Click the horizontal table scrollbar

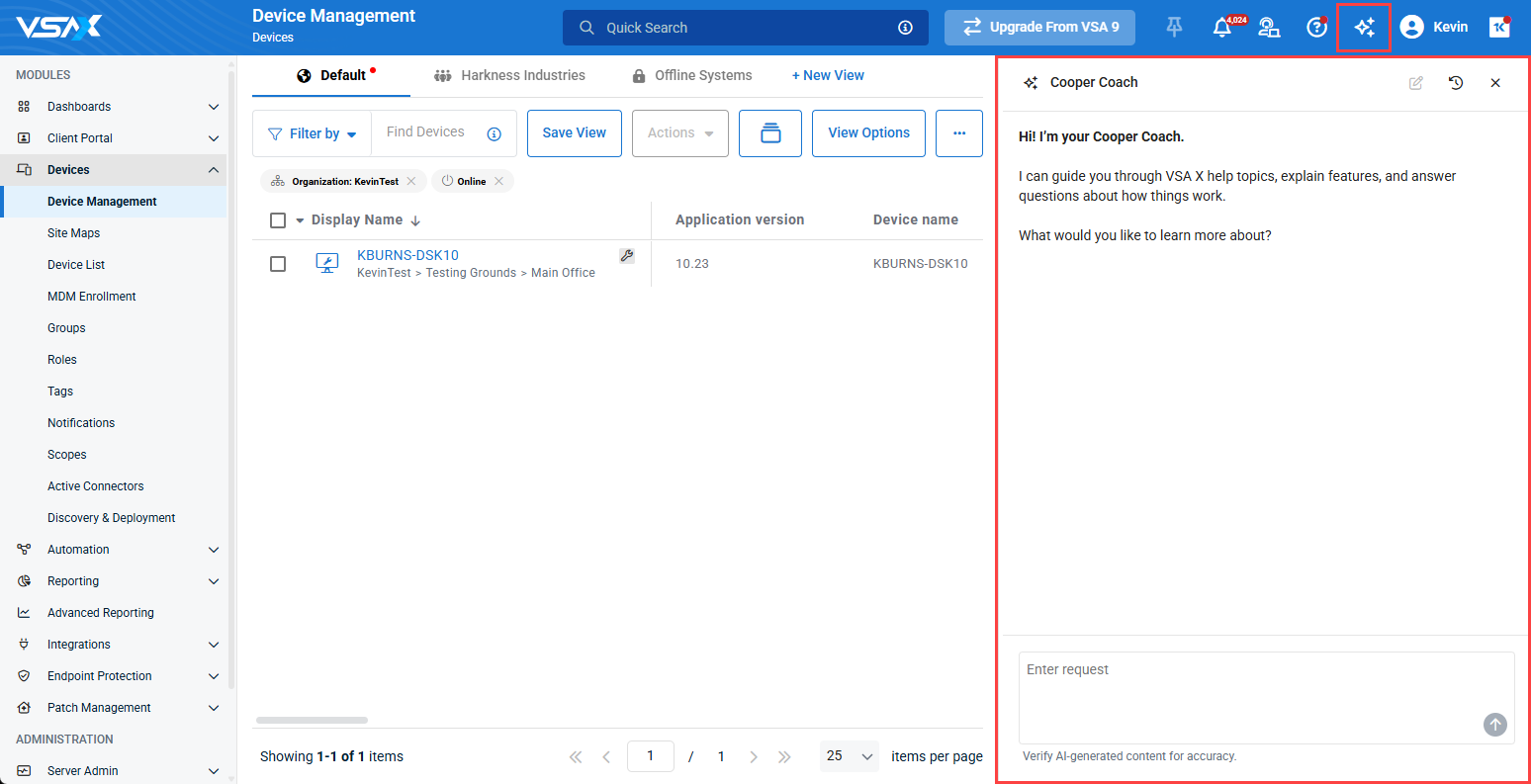tap(312, 720)
